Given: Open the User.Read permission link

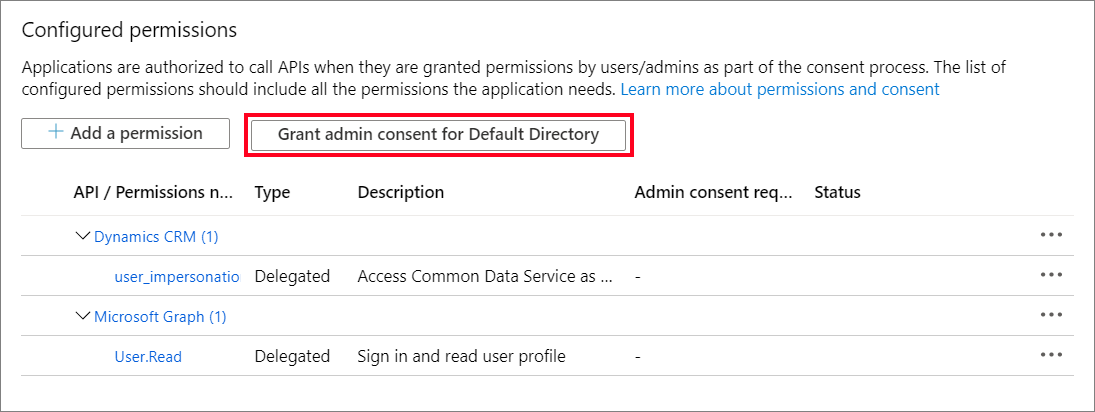Looking at the screenshot, I should coord(148,356).
